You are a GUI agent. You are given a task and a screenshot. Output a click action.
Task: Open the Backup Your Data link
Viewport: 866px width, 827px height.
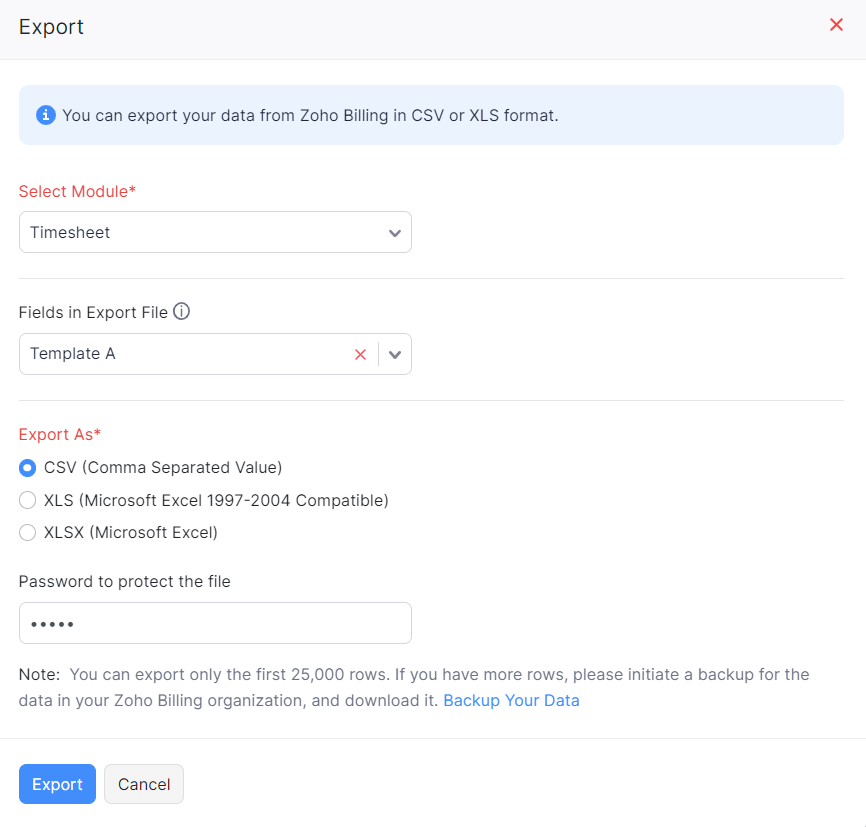pyautogui.click(x=511, y=700)
